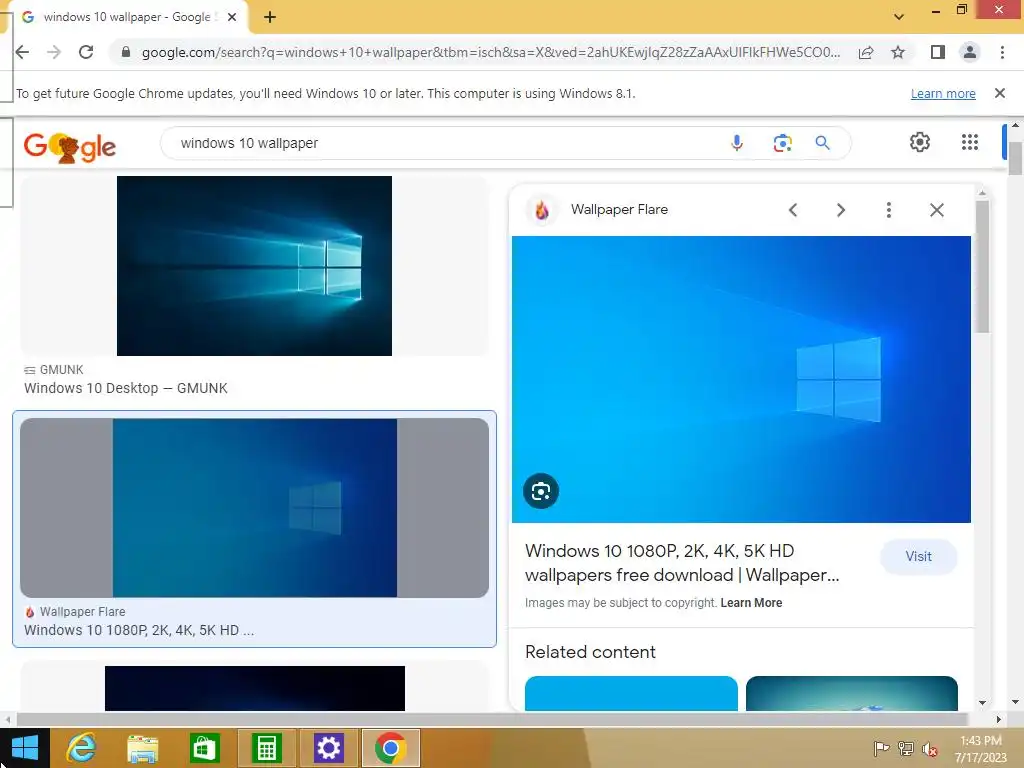Click the magnifier search button
This screenshot has height=768, width=1024.
(822, 142)
